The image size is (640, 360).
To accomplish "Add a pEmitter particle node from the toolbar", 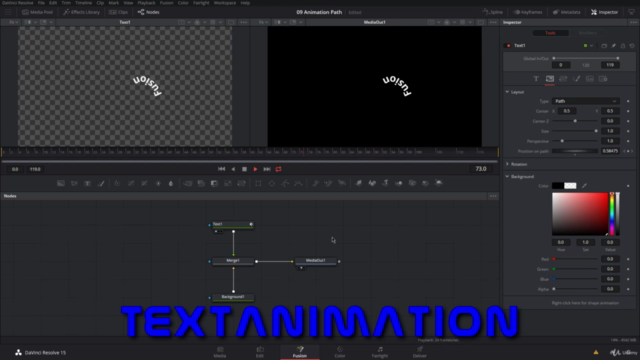I will [315, 183].
